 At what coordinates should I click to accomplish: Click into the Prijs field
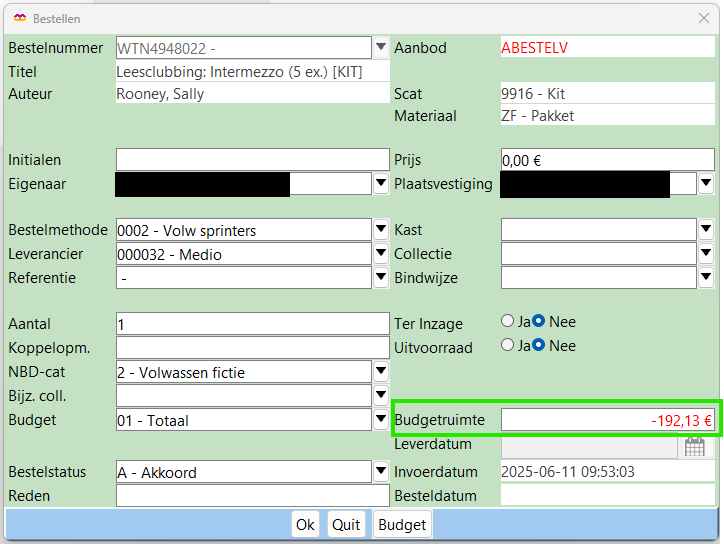click(x=607, y=160)
